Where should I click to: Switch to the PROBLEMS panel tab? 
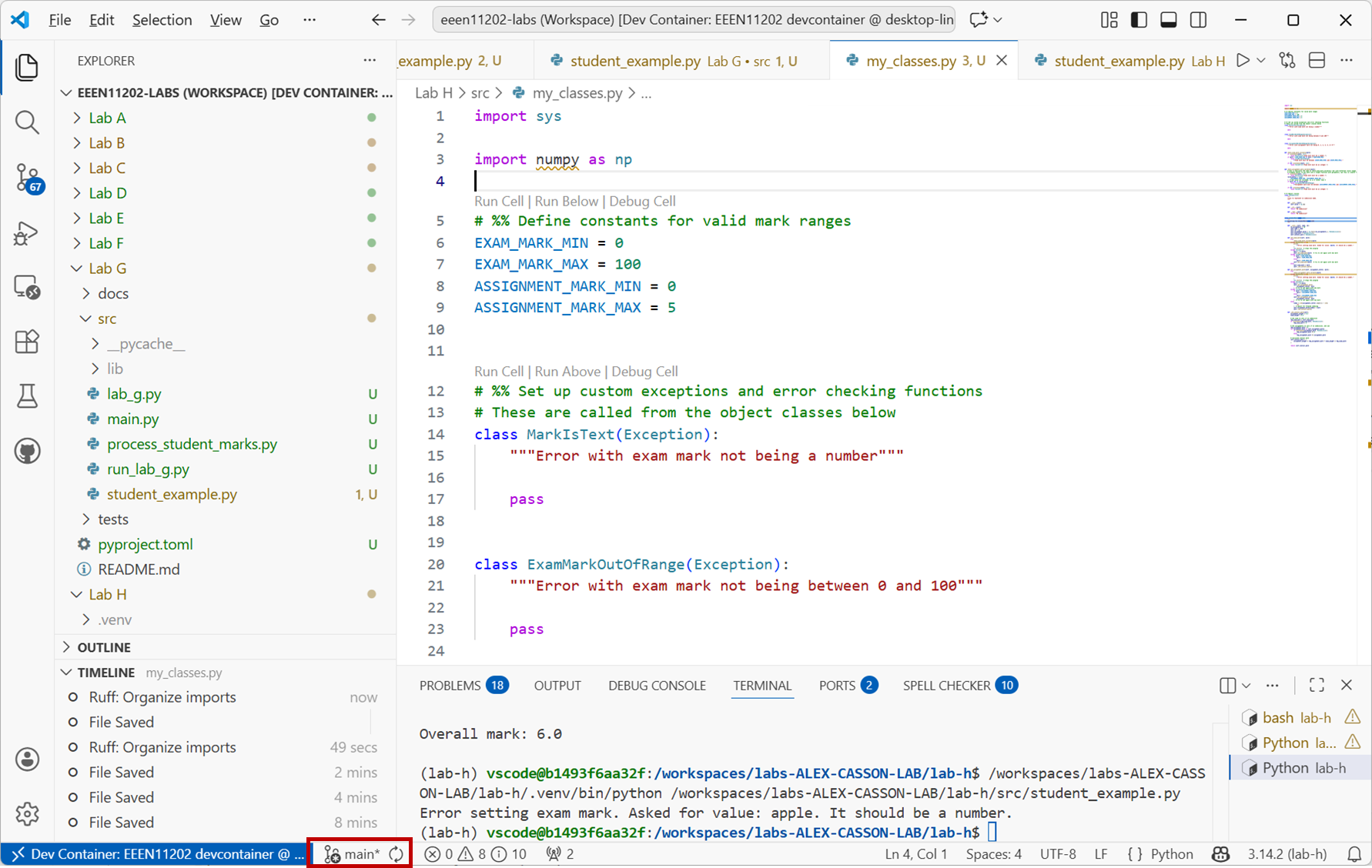(450, 686)
